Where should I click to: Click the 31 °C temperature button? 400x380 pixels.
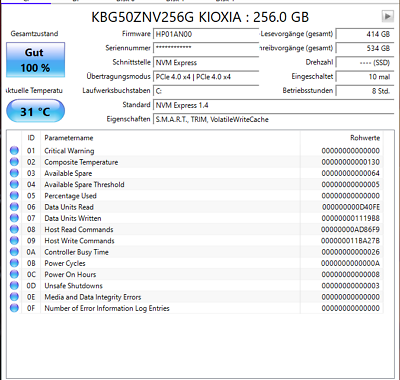tap(35, 111)
